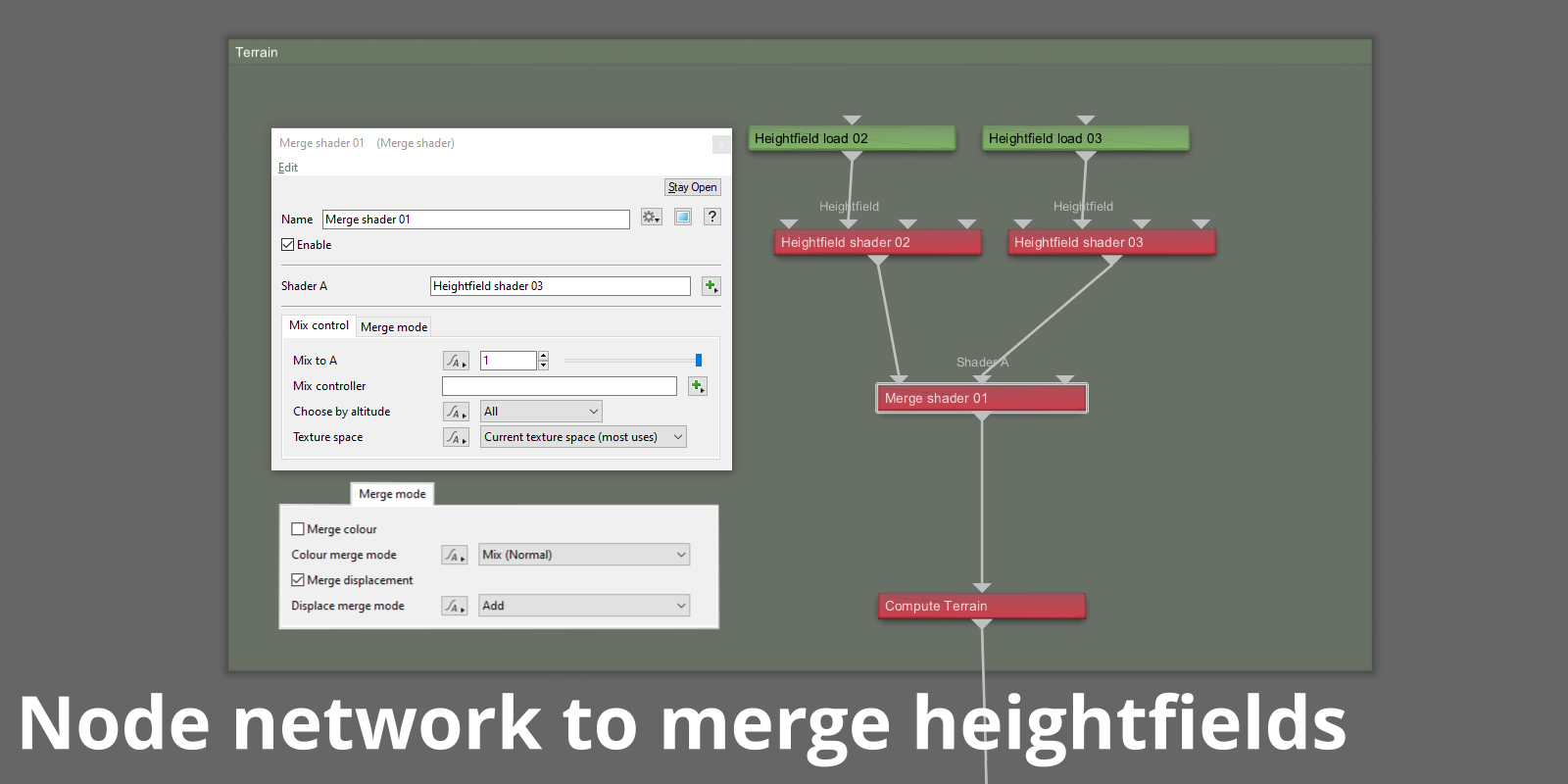Open Choose by altitude dropdown showing All
Image resolution: width=1568 pixels, height=784 pixels.
coord(541,412)
